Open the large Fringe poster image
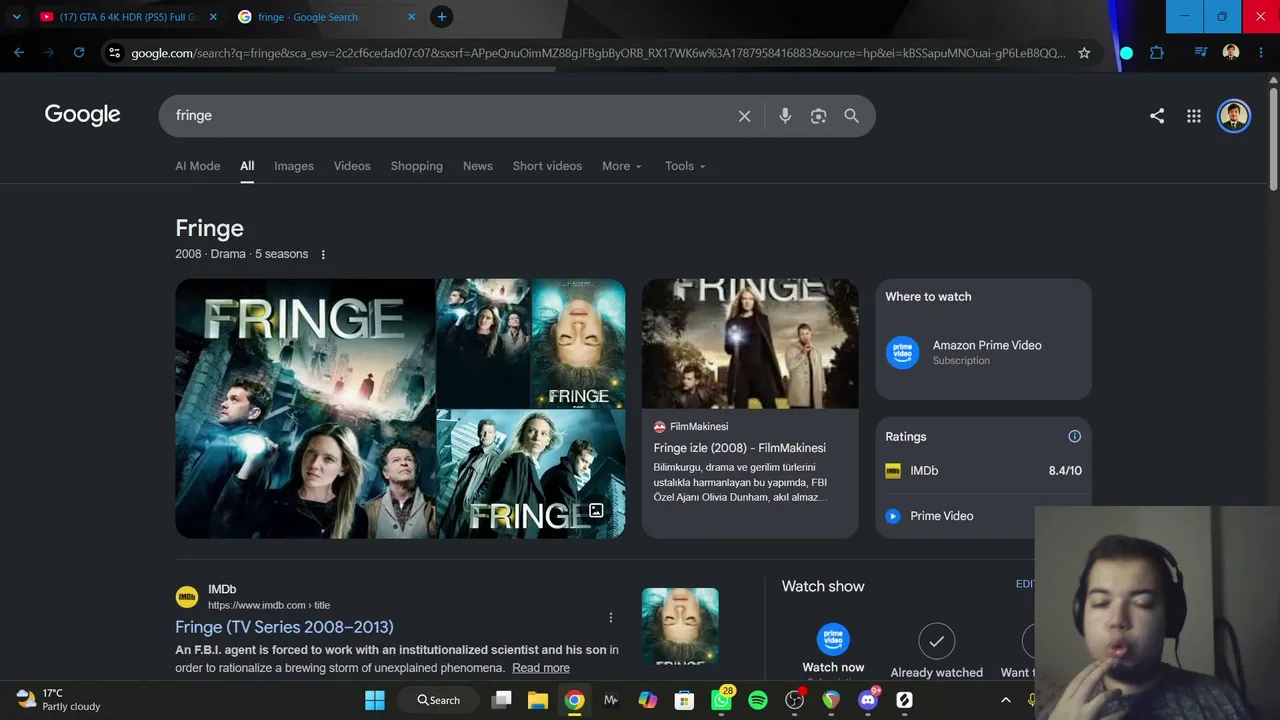The image size is (1280, 720). [x=305, y=408]
